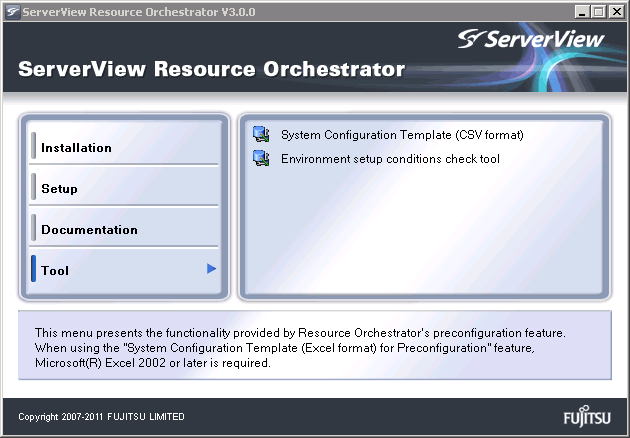Screen dimensions: 630x438
Task: Click the ServerView Resource Orchestrator banner heading
Action: point(211,69)
